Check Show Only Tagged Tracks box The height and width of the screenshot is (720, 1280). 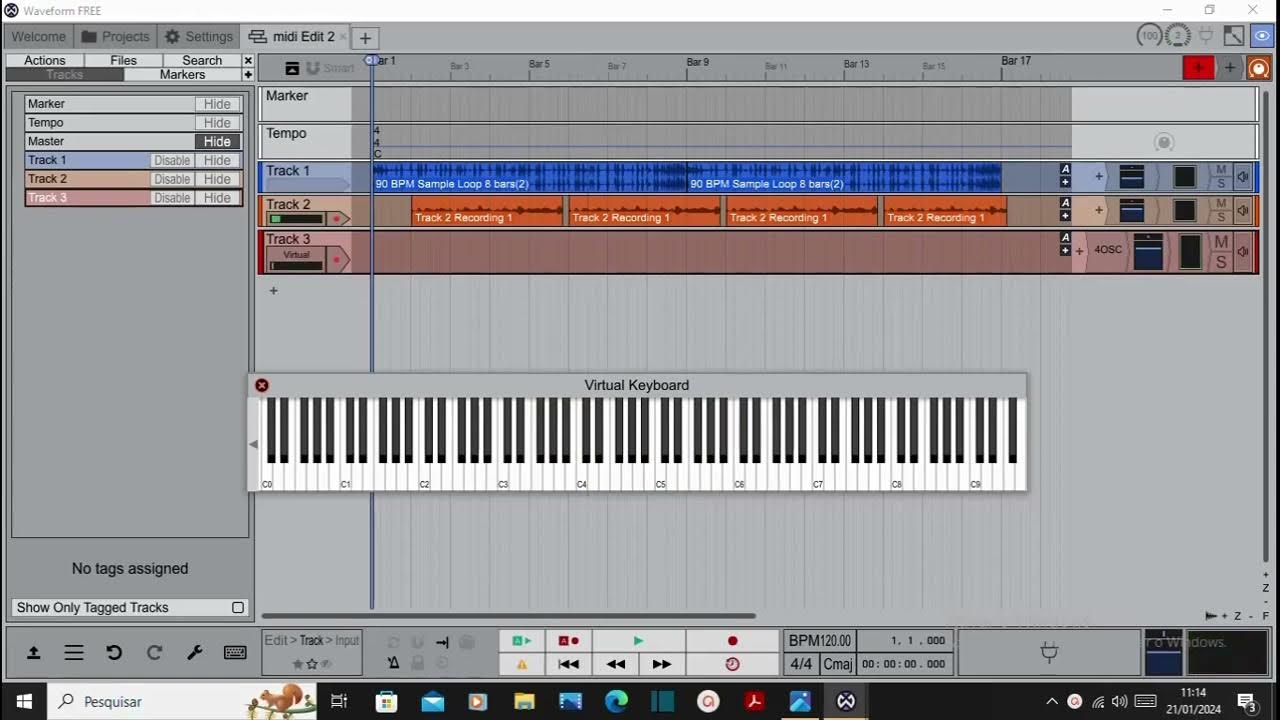pos(238,607)
